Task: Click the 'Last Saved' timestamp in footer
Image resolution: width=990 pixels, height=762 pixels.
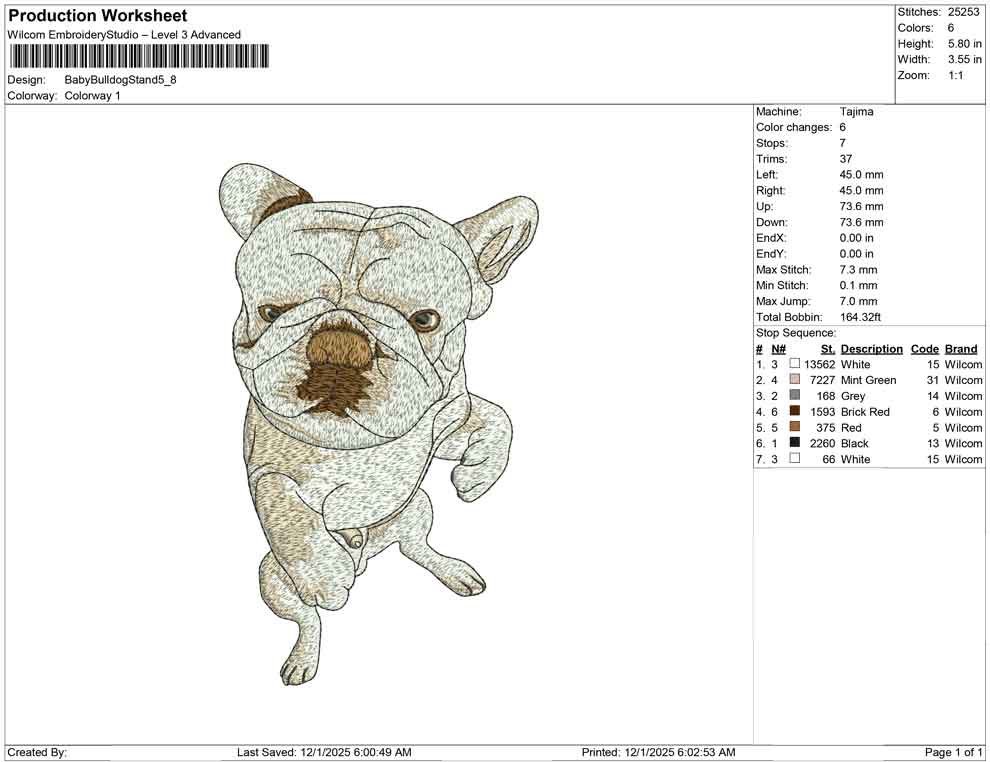Action: click(x=325, y=752)
